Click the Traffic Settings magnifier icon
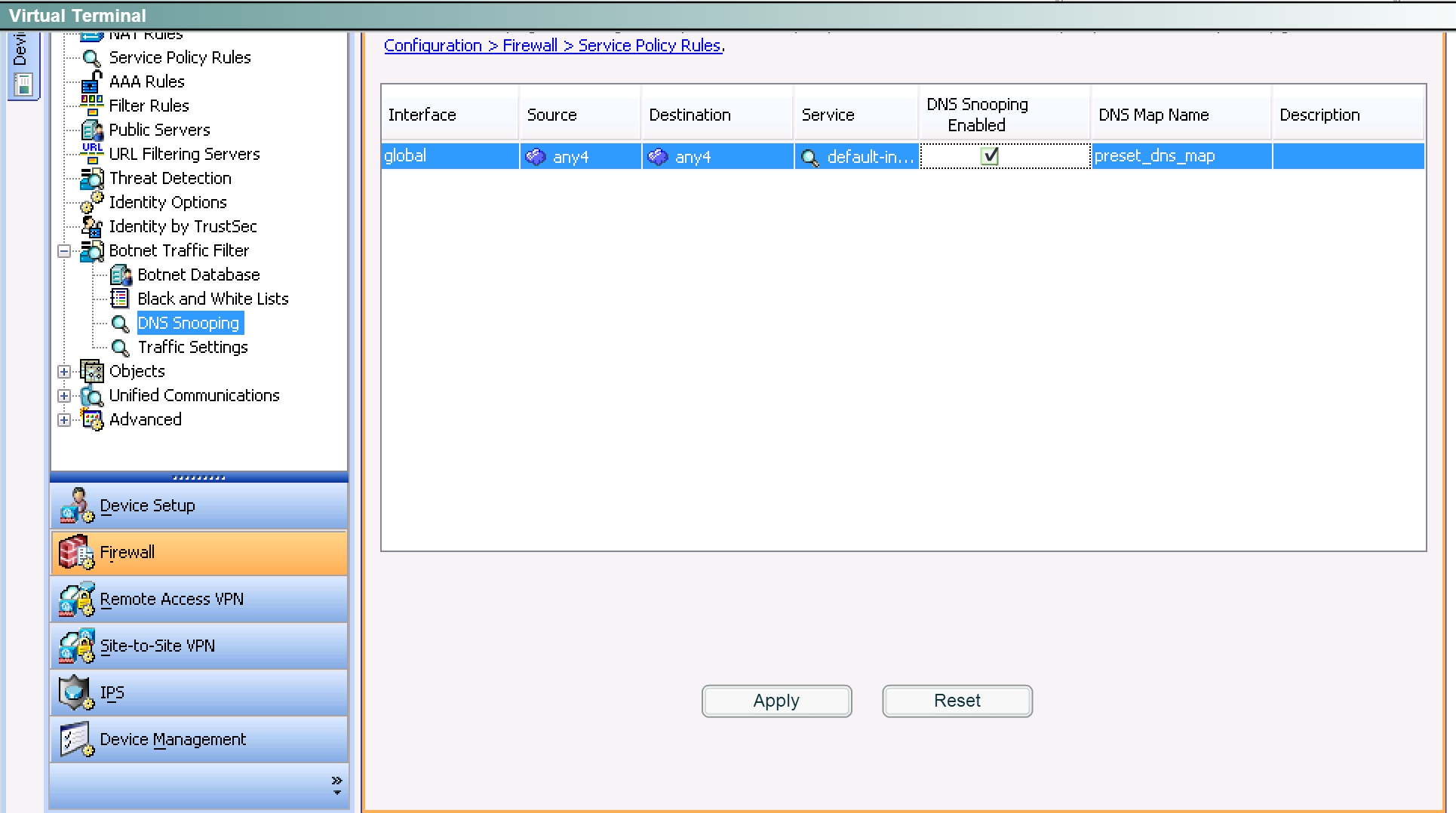 click(x=120, y=348)
